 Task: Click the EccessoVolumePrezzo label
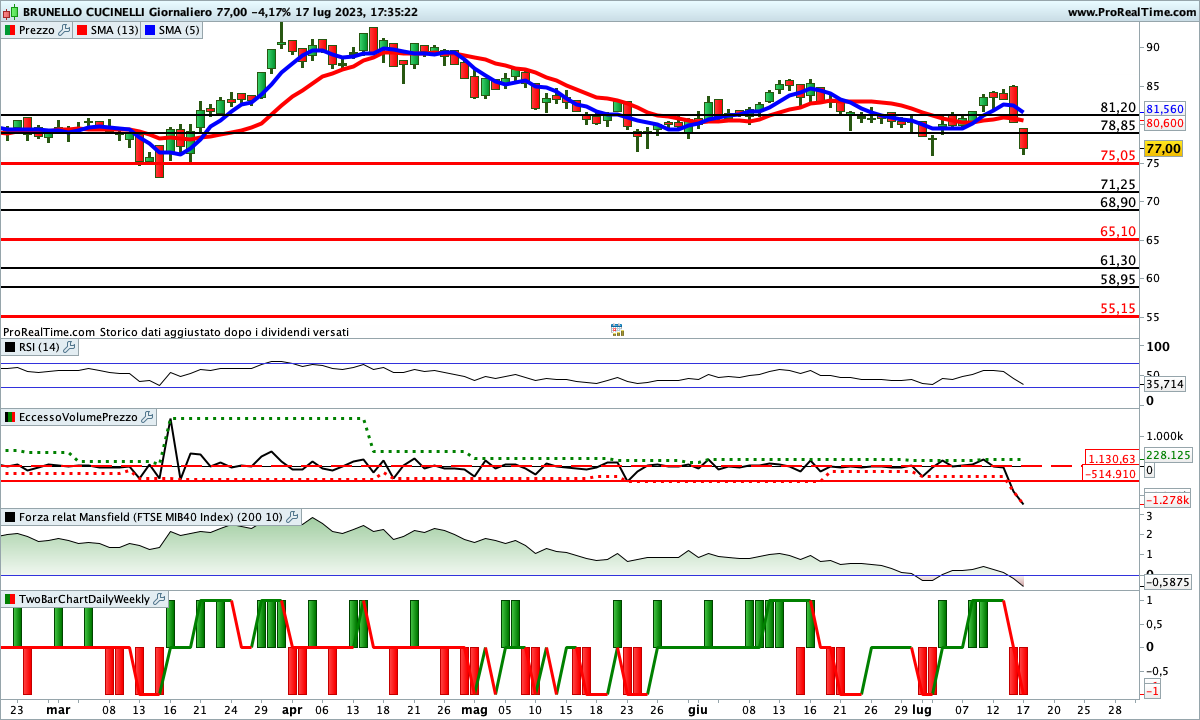[78, 417]
